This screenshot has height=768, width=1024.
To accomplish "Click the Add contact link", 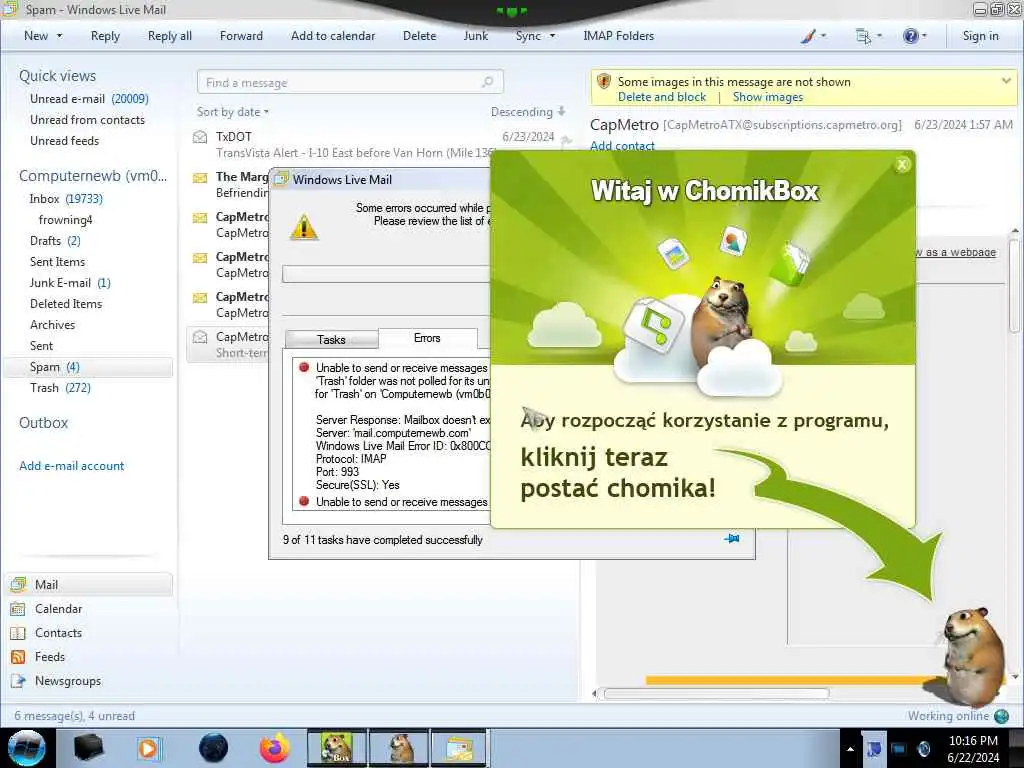I will tap(622, 146).
